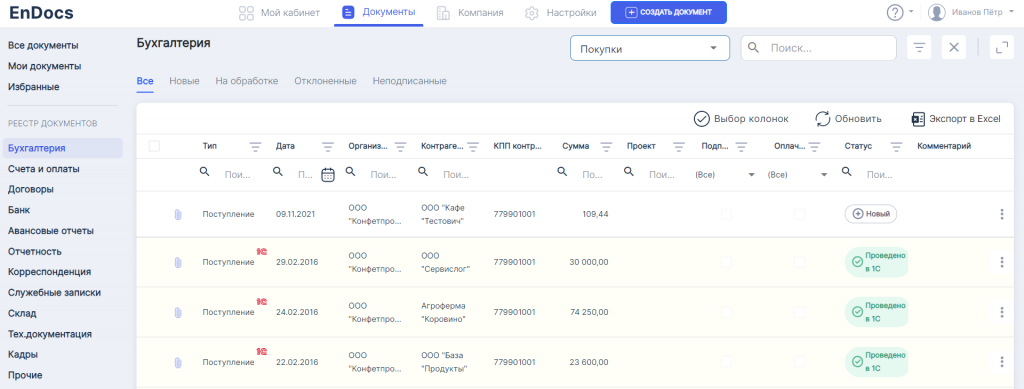
Task: Open Мои документы in sidebar
Action: [x=44, y=66]
